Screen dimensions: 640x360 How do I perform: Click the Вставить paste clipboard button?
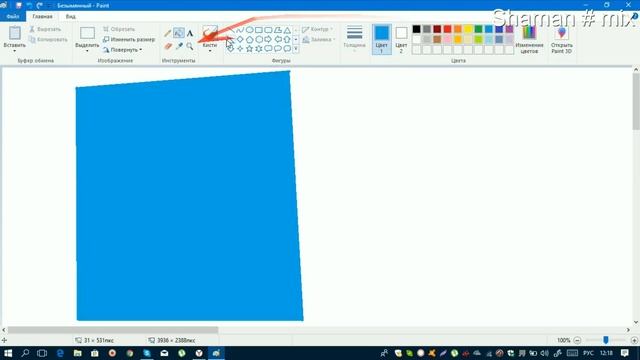pos(15,33)
